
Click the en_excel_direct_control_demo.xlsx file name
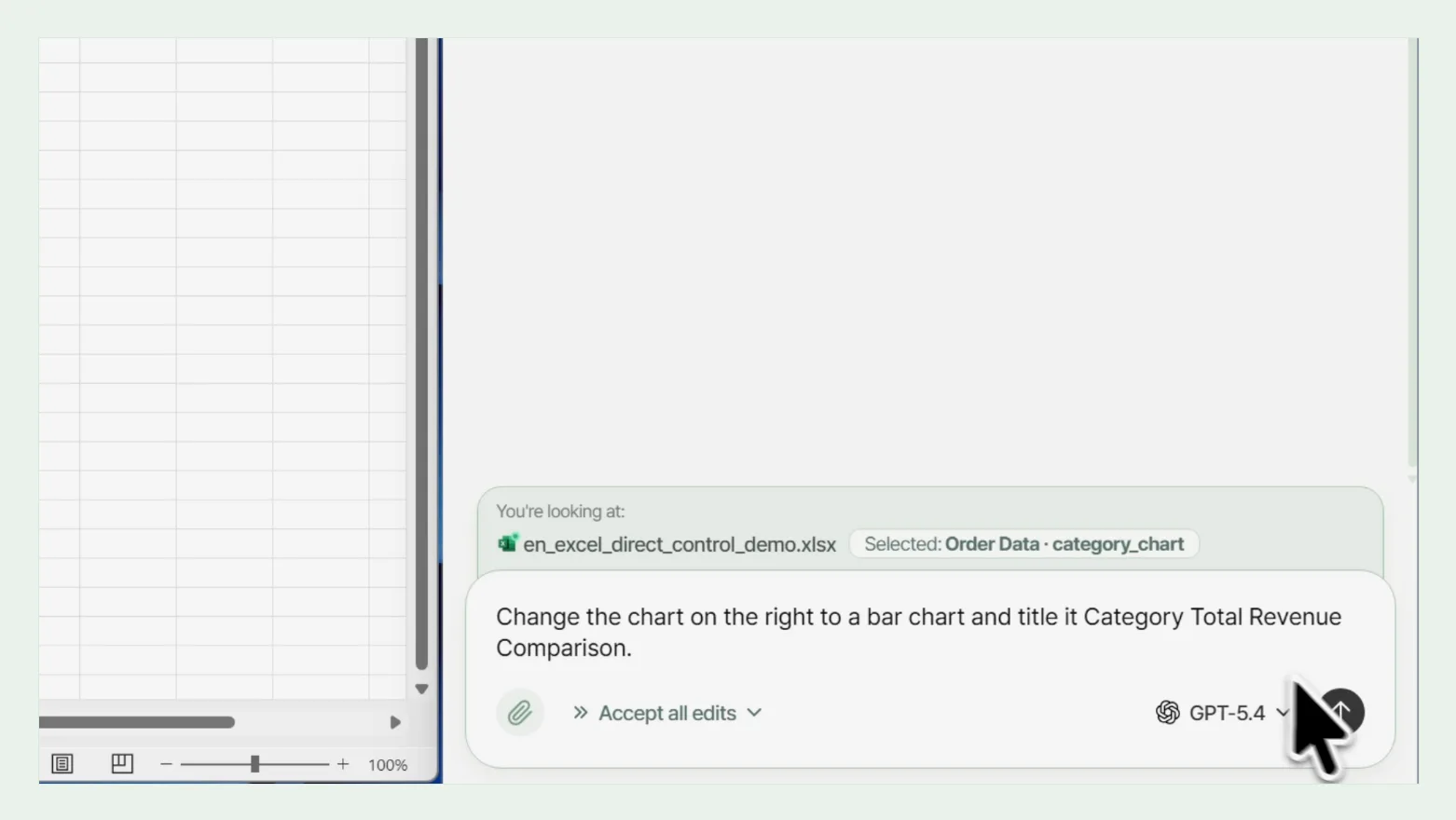680,544
